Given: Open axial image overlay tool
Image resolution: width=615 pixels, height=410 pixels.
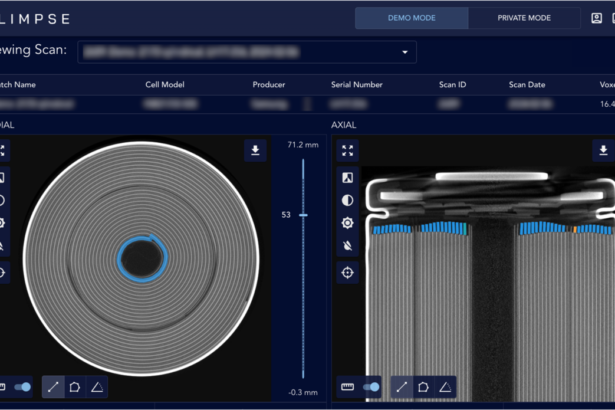Looking at the screenshot, I should [347, 177].
